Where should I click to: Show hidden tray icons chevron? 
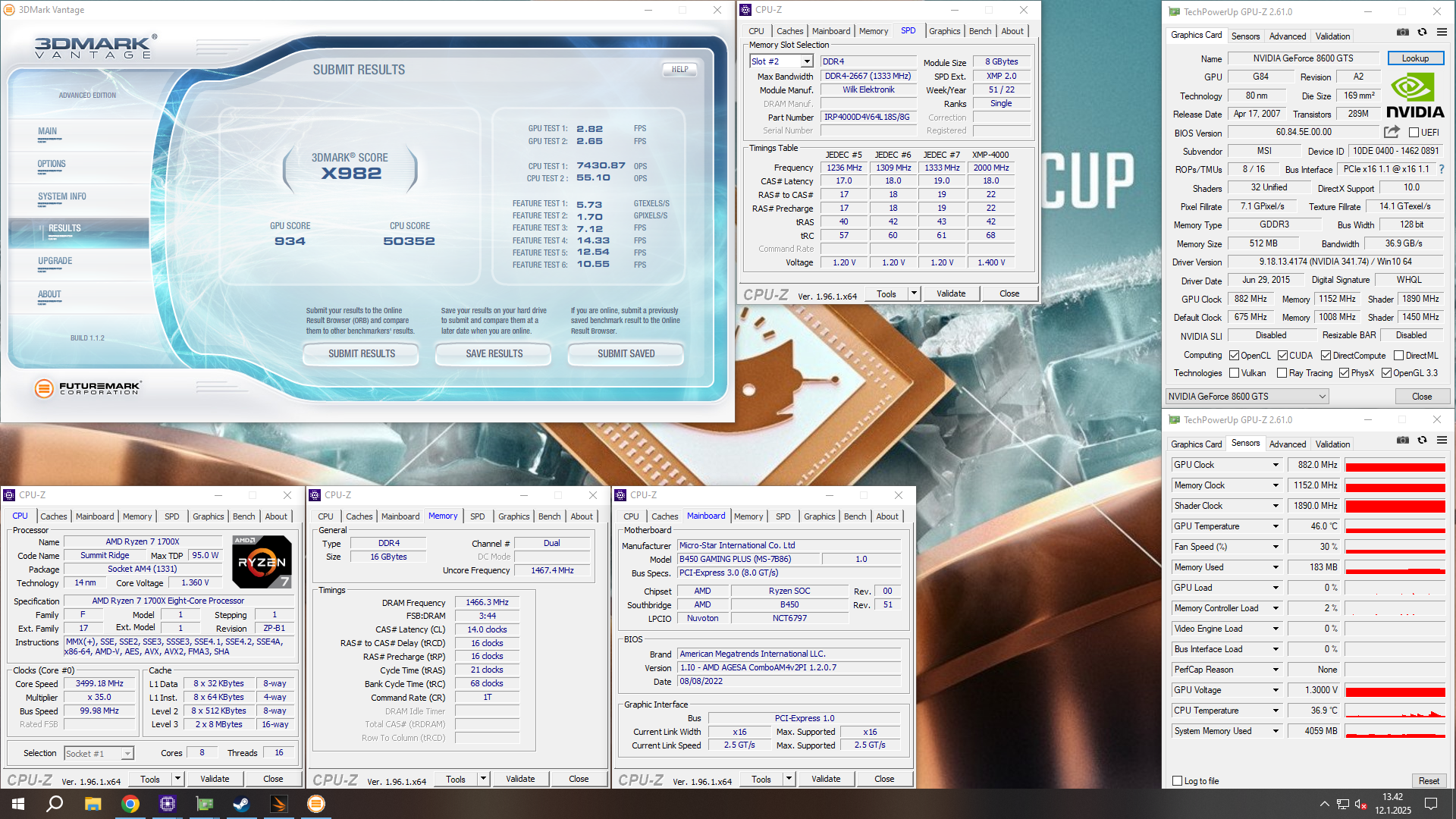pos(1324,804)
